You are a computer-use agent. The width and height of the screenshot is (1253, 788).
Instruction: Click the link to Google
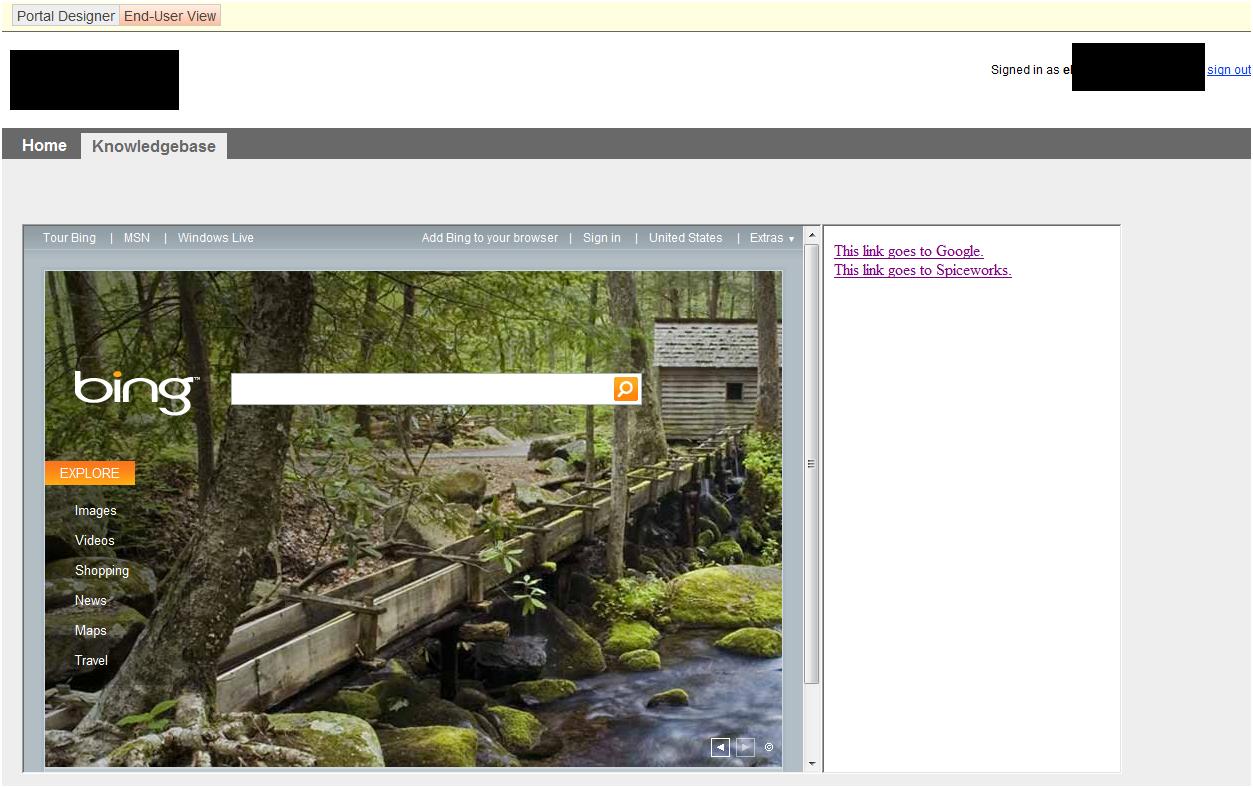[x=908, y=251]
